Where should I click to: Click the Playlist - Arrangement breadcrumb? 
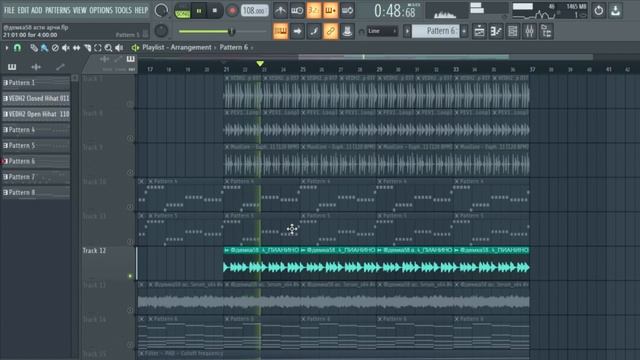point(177,47)
